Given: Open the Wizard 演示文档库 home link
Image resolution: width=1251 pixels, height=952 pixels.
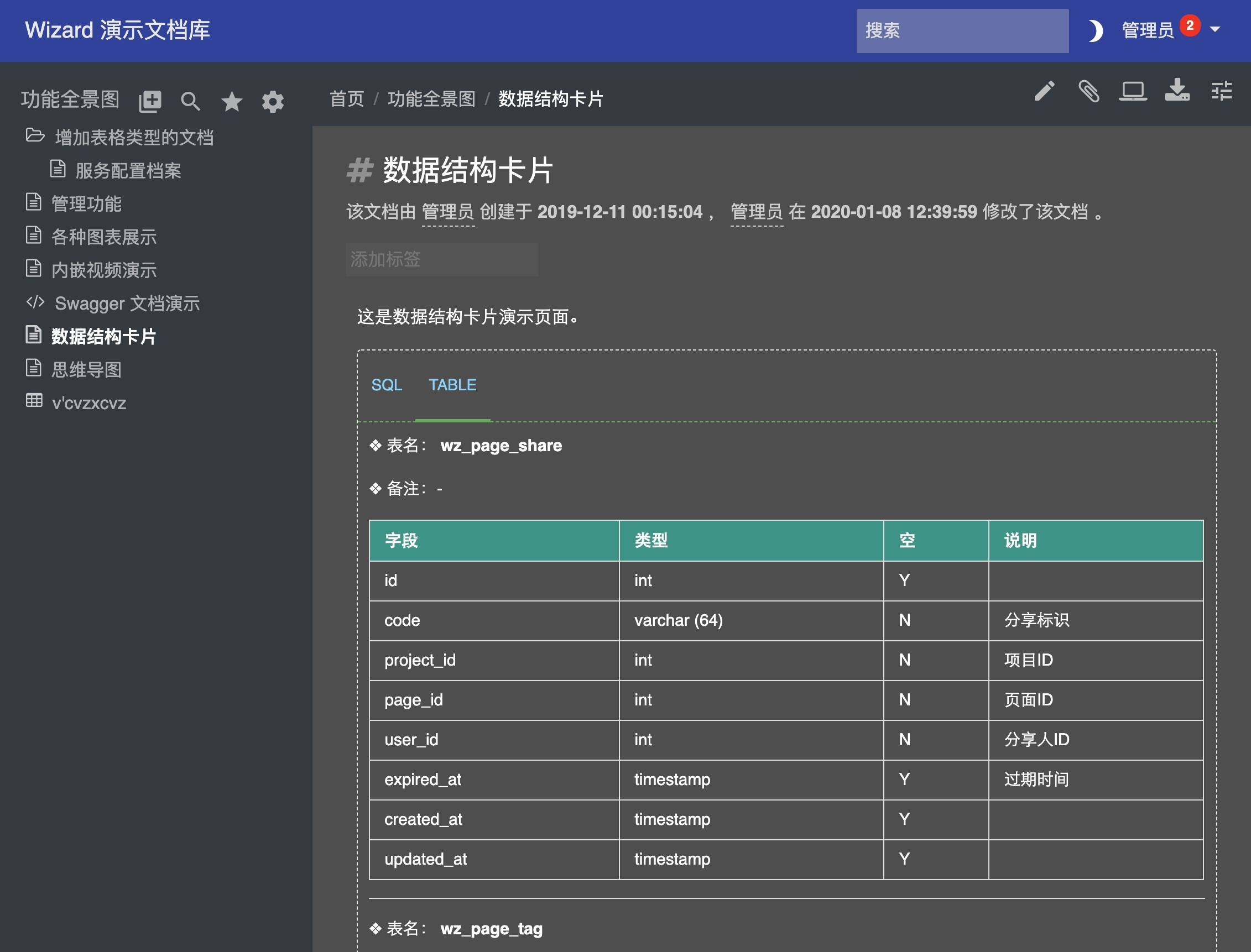Looking at the screenshot, I should point(117,30).
